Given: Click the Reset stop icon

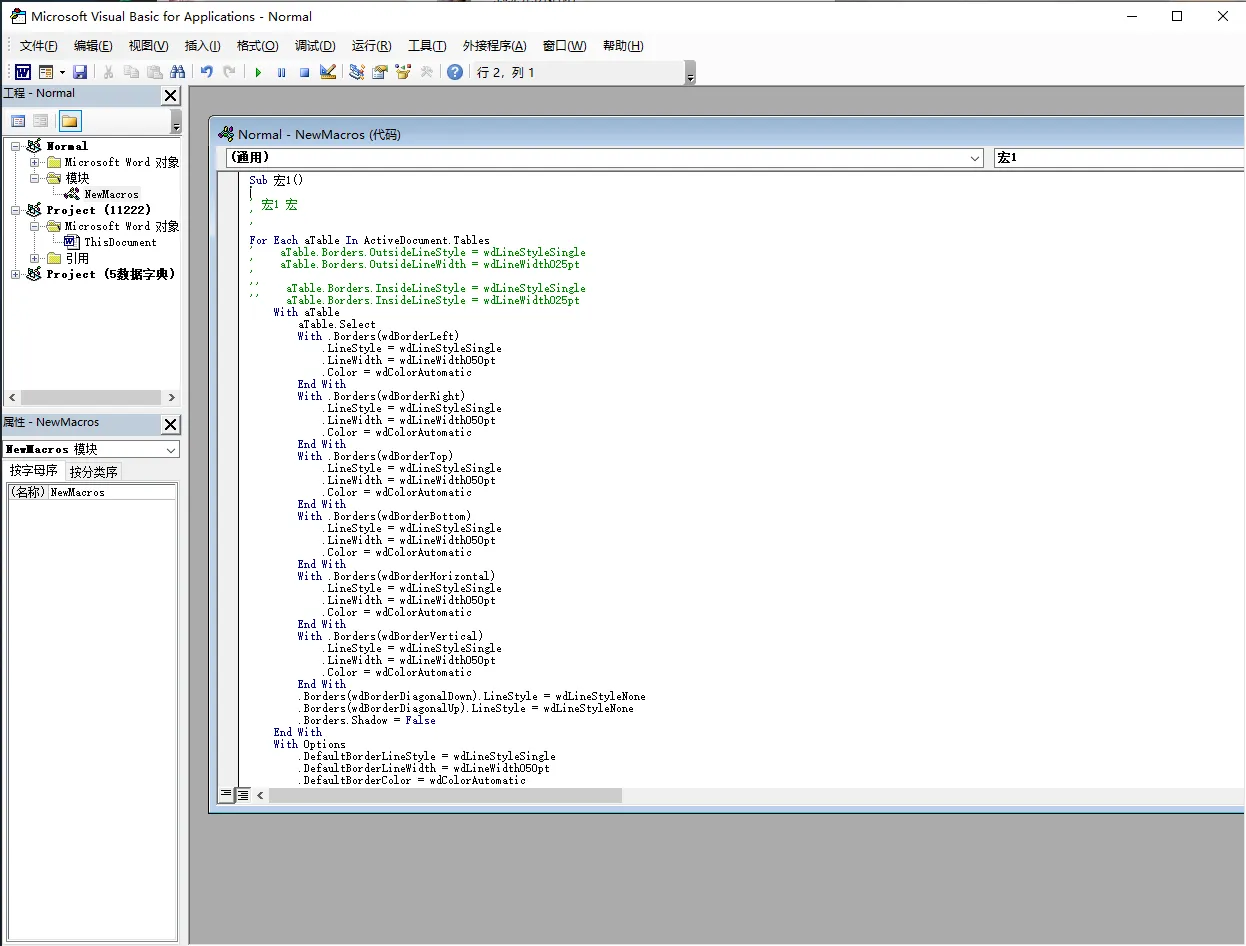Looking at the screenshot, I should point(304,72).
